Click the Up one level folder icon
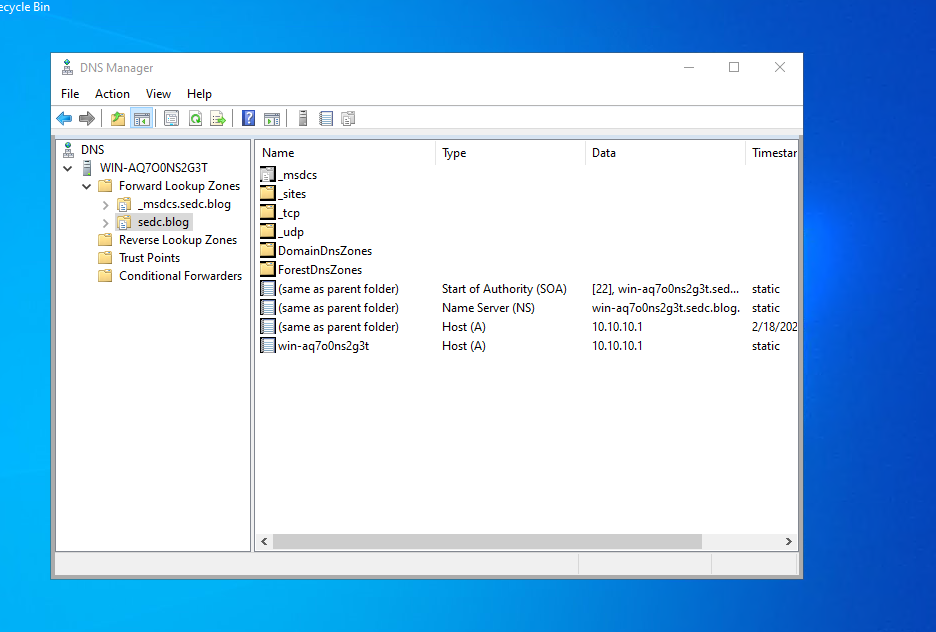The height and width of the screenshot is (632, 936). (x=117, y=118)
